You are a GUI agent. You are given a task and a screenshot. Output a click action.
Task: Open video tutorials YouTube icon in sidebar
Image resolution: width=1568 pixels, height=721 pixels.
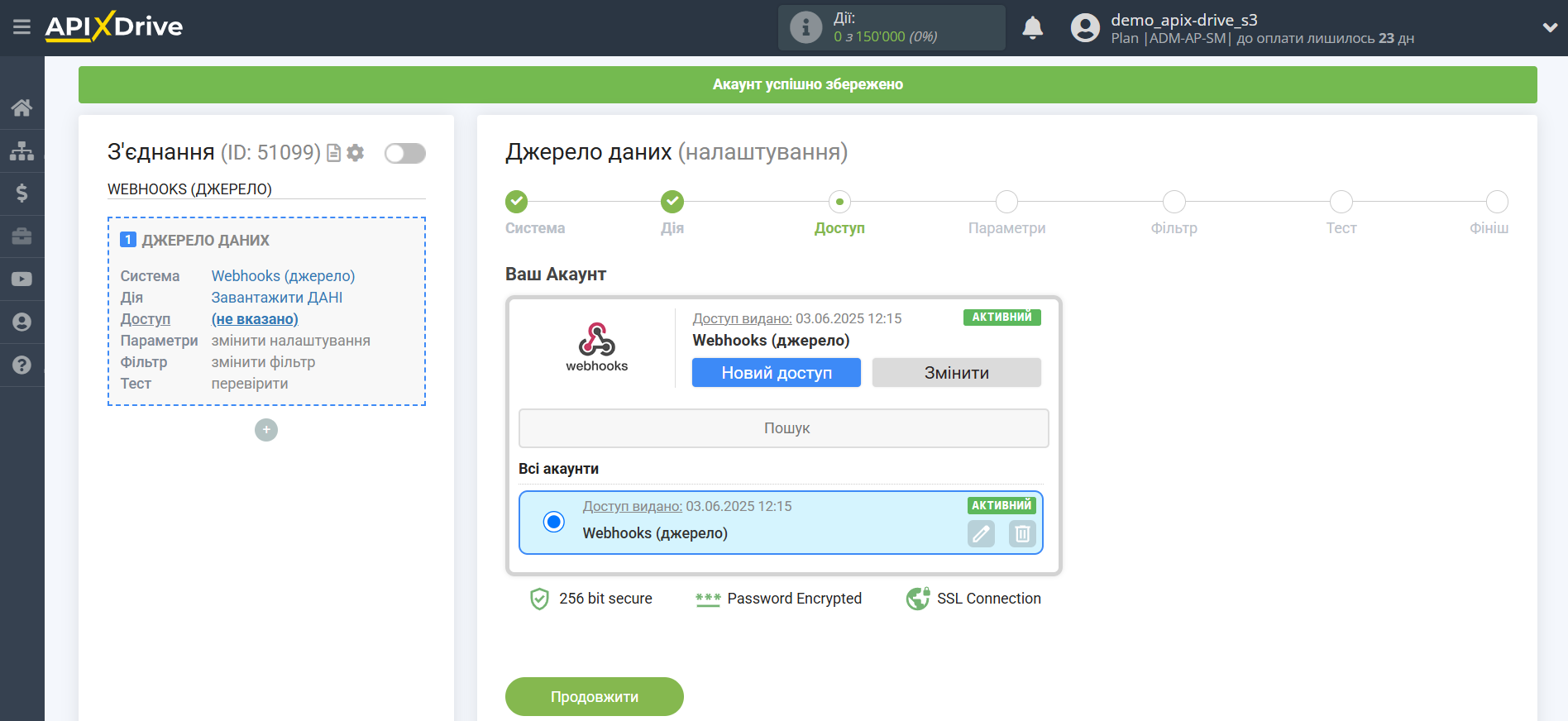click(22, 279)
